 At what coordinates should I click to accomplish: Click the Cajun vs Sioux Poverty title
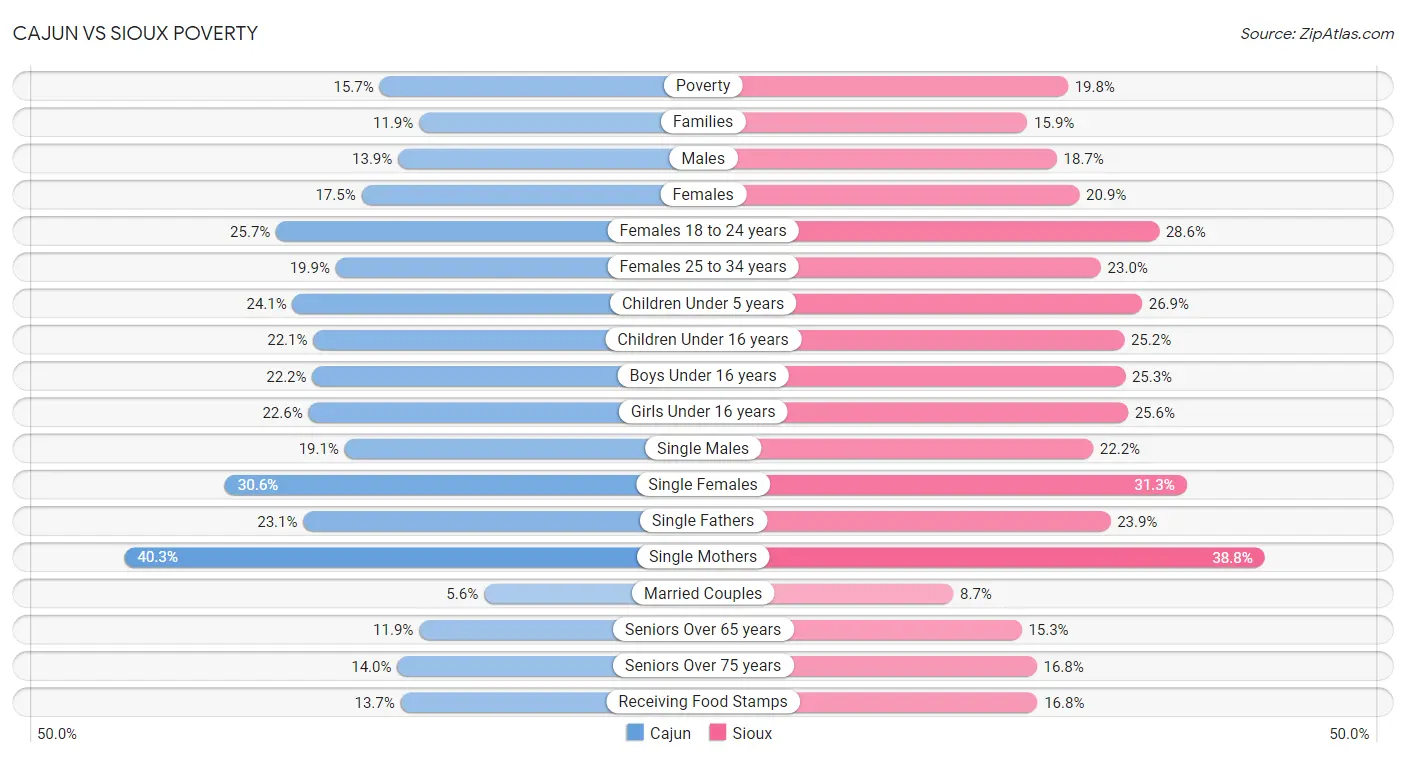[135, 33]
